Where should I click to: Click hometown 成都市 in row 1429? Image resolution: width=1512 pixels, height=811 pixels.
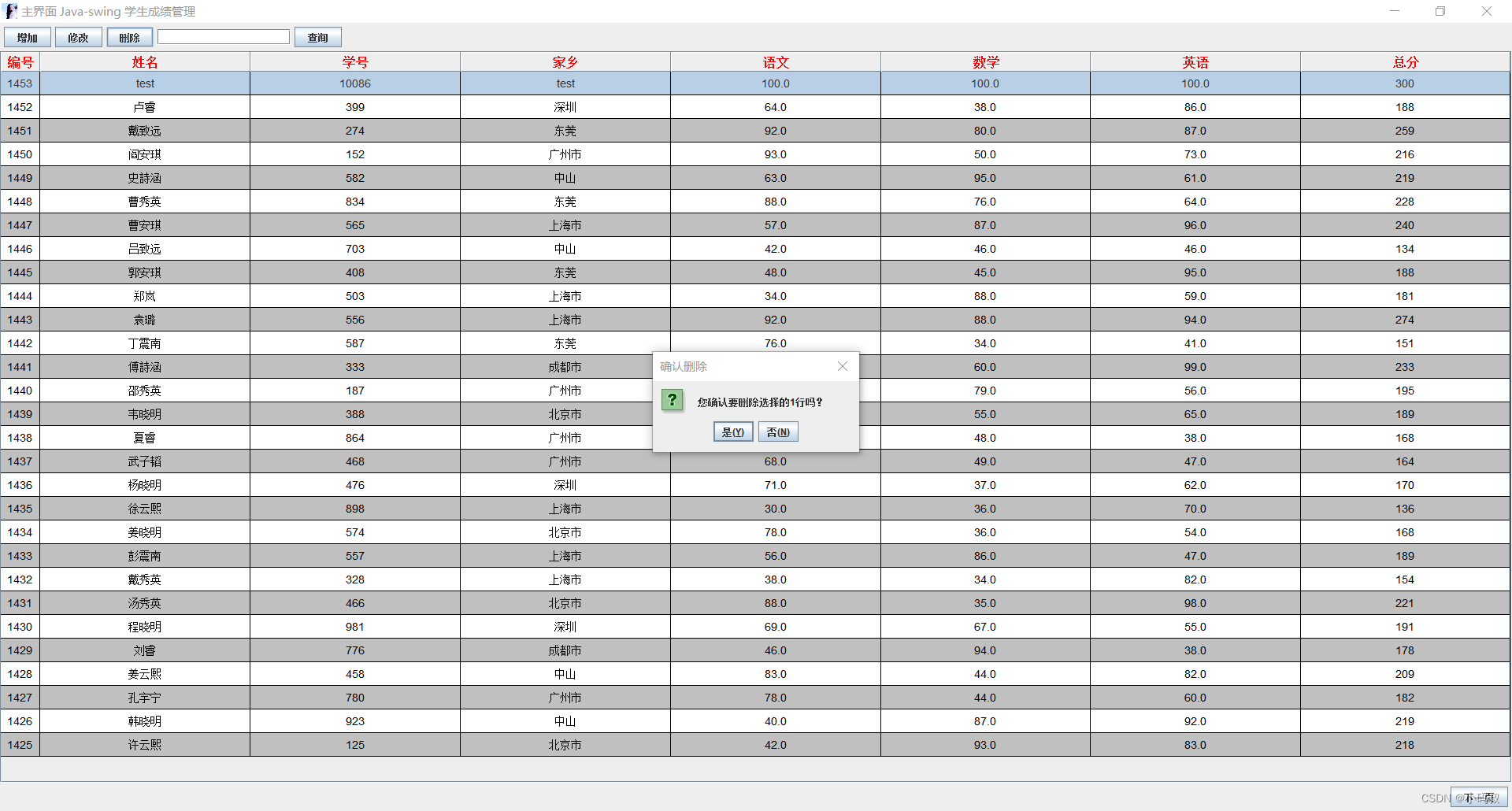point(565,650)
